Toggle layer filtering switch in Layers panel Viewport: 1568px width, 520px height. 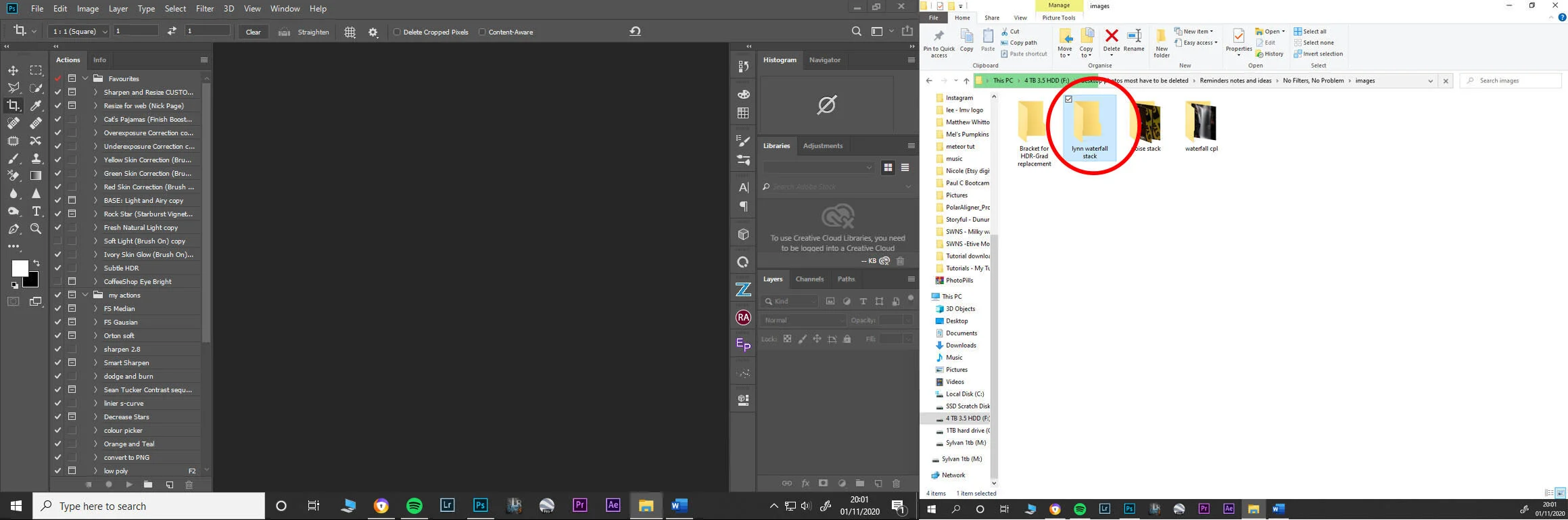pos(911,298)
